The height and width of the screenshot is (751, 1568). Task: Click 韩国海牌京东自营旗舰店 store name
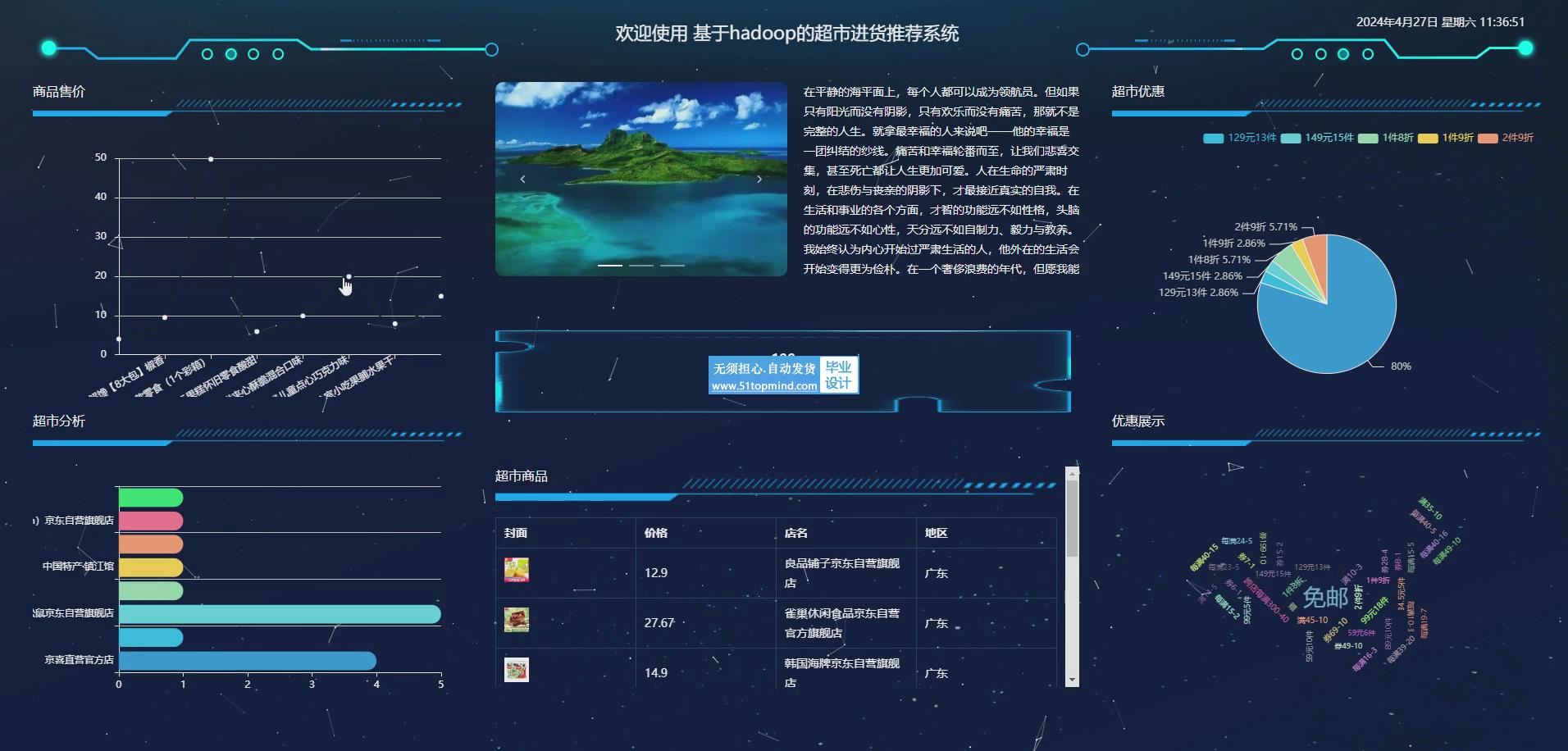(x=842, y=673)
